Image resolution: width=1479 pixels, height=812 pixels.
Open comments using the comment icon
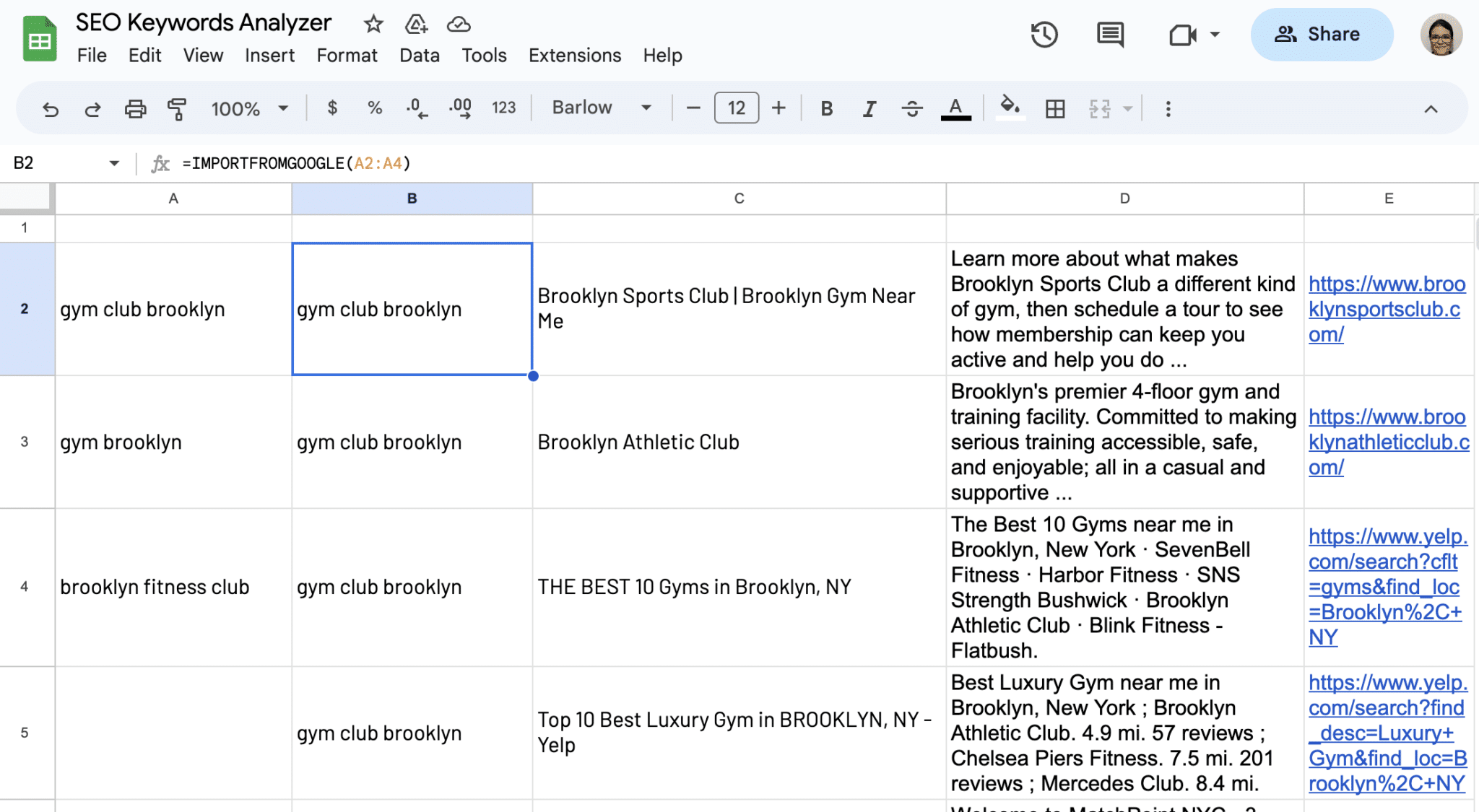(x=1109, y=34)
